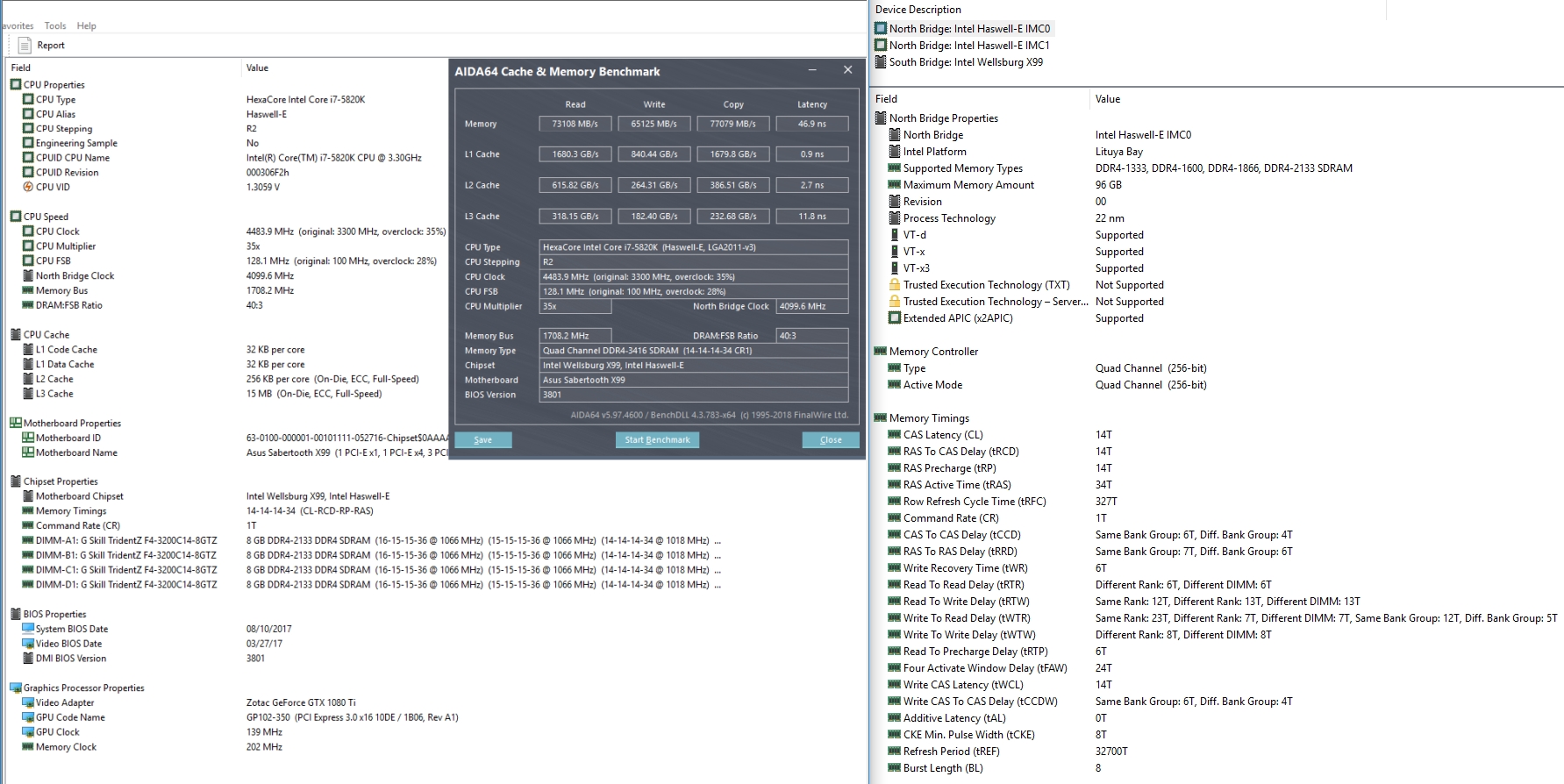Click the CPU VID voltage icon
Image resolution: width=1564 pixels, height=784 pixels.
tap(28, 187)
